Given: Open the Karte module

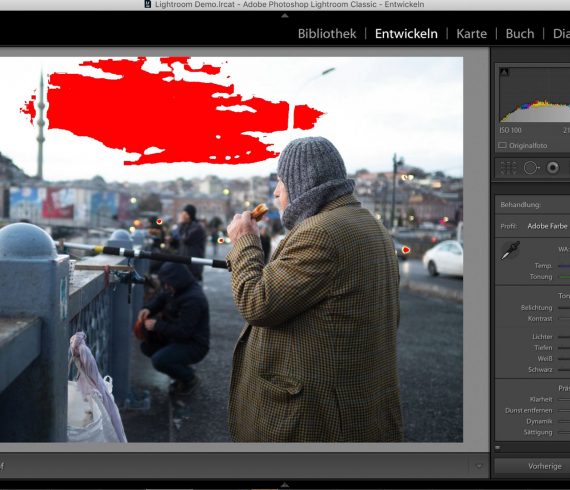Looking at the screenshot, I should click(x=471, y=33).
